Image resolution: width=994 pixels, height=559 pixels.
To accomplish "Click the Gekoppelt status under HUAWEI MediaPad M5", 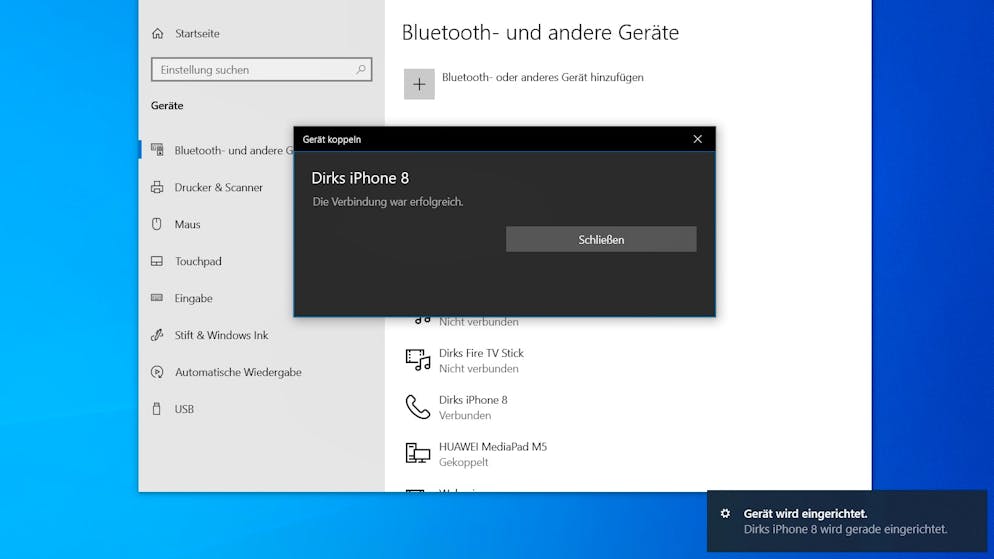I will [x=463, y=463].
